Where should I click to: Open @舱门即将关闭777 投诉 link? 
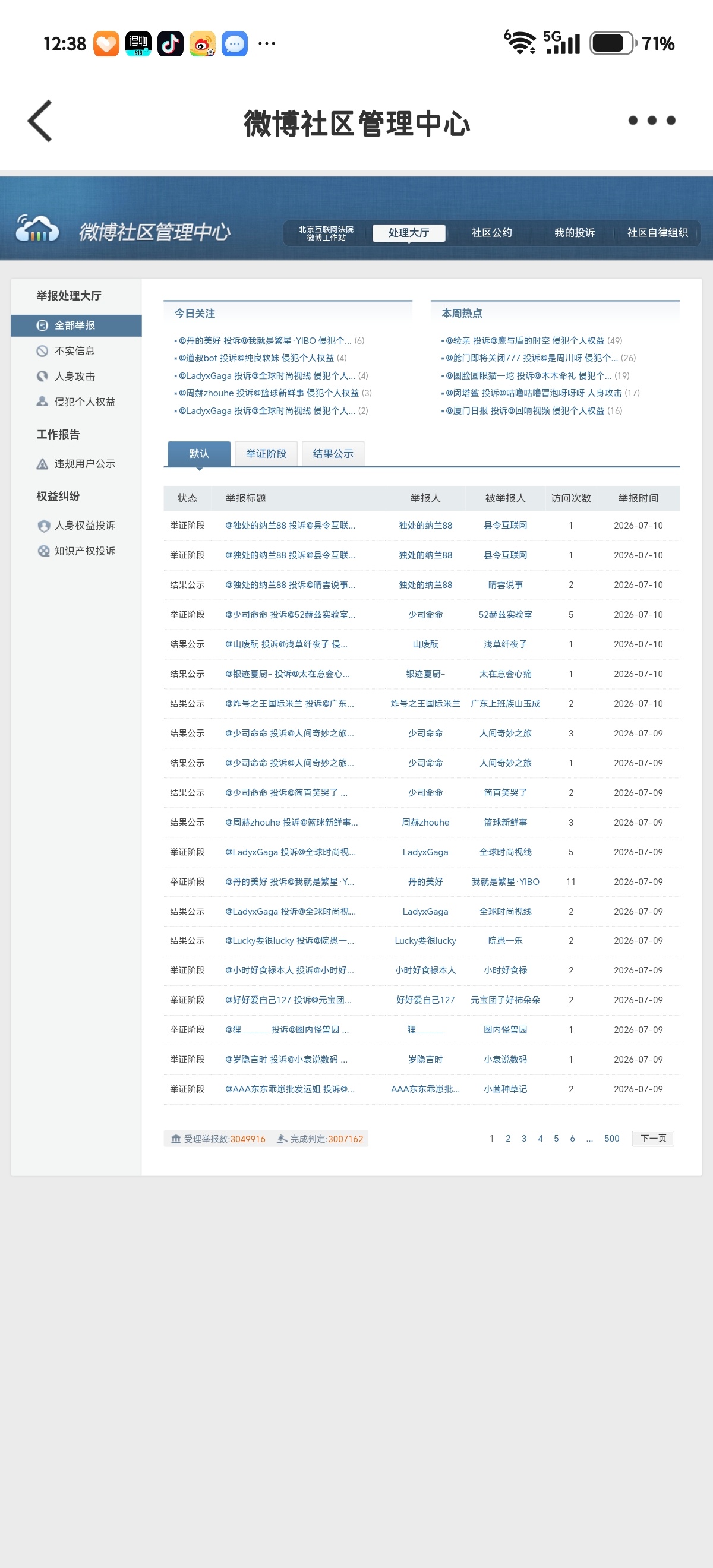[x=532, y=358]
